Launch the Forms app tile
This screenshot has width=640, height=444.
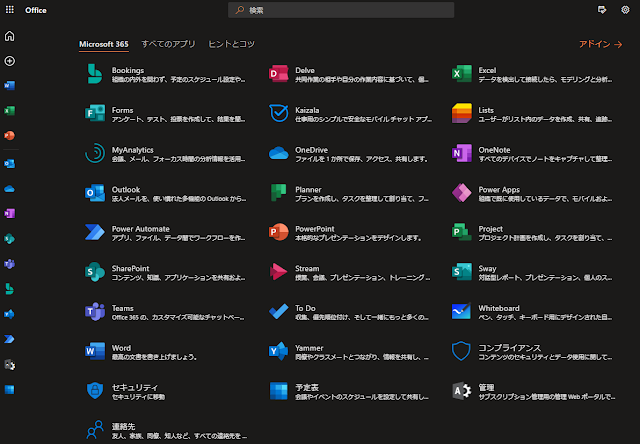tap(166, 114)
